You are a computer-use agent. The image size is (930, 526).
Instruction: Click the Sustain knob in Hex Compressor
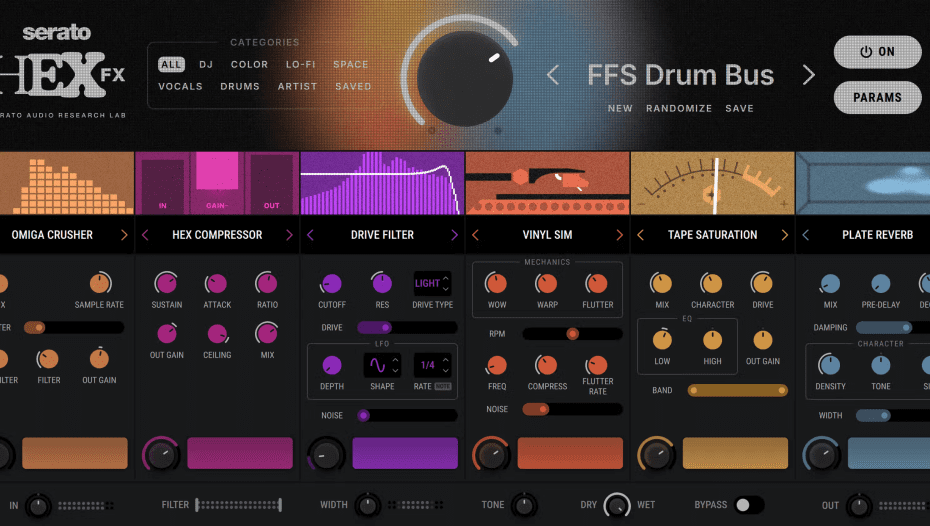click(167, 284)
